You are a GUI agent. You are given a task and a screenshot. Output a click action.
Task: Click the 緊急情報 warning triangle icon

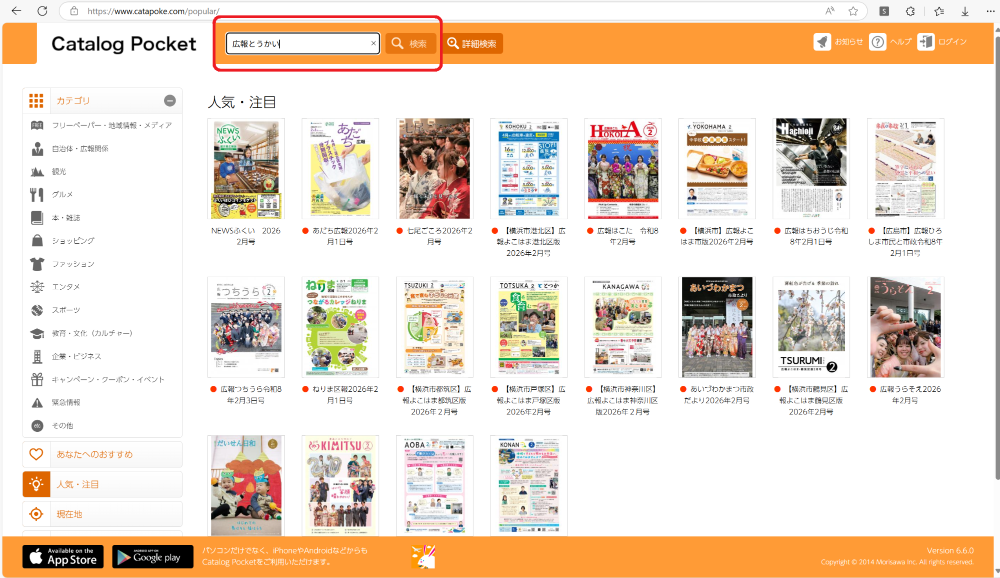pos(37,402)
